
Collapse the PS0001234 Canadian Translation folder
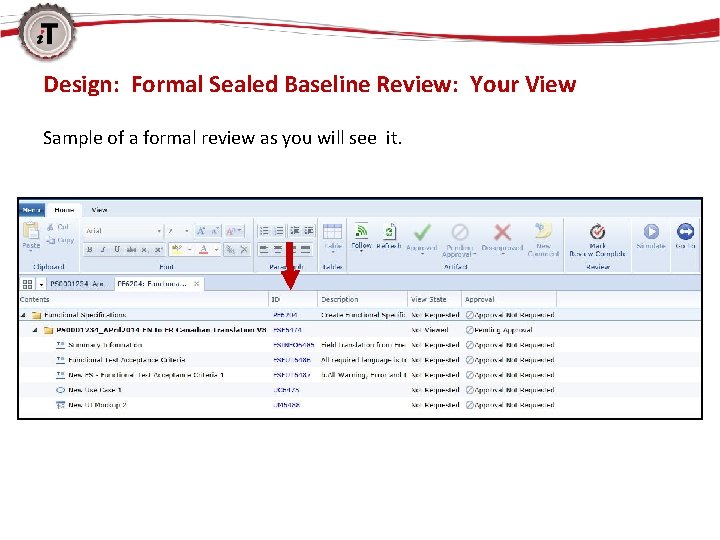click(35, 330)
